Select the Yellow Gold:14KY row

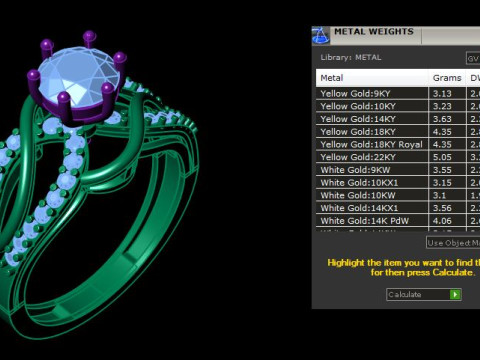(x=398, y=119)
